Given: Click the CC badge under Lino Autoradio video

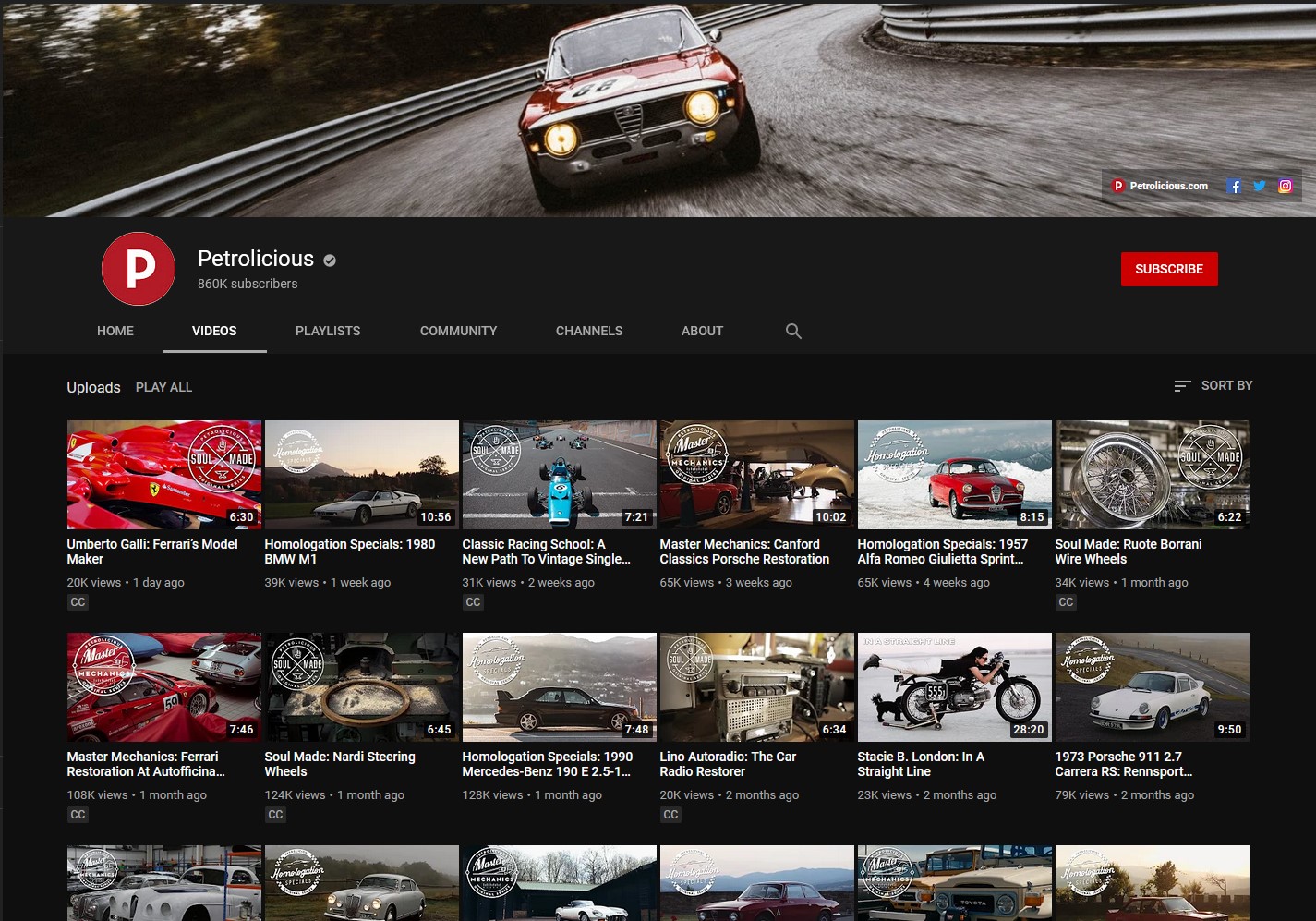Looking at the screenshot, I should 670,815.
